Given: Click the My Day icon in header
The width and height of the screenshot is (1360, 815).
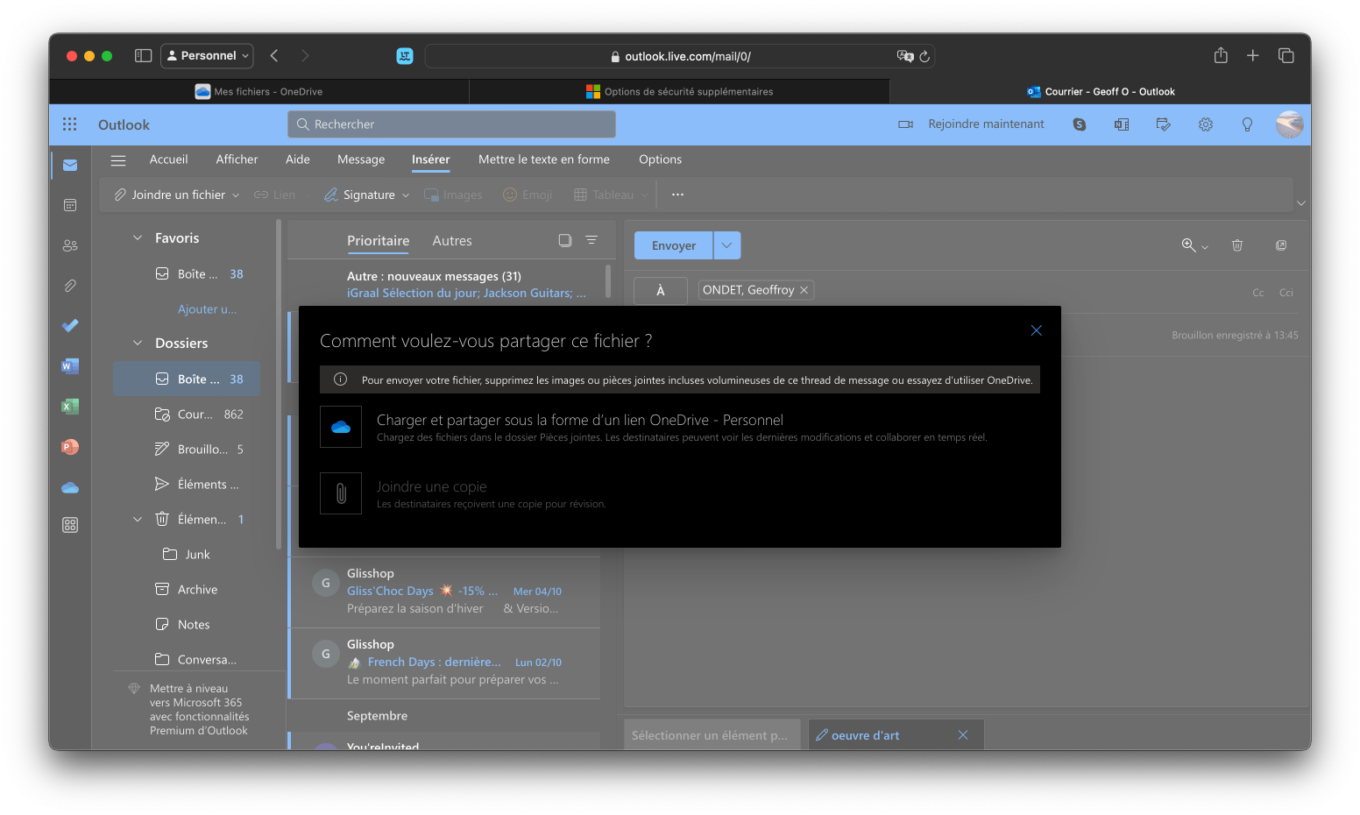Looking at the screenshot, I should [1163, 124].
